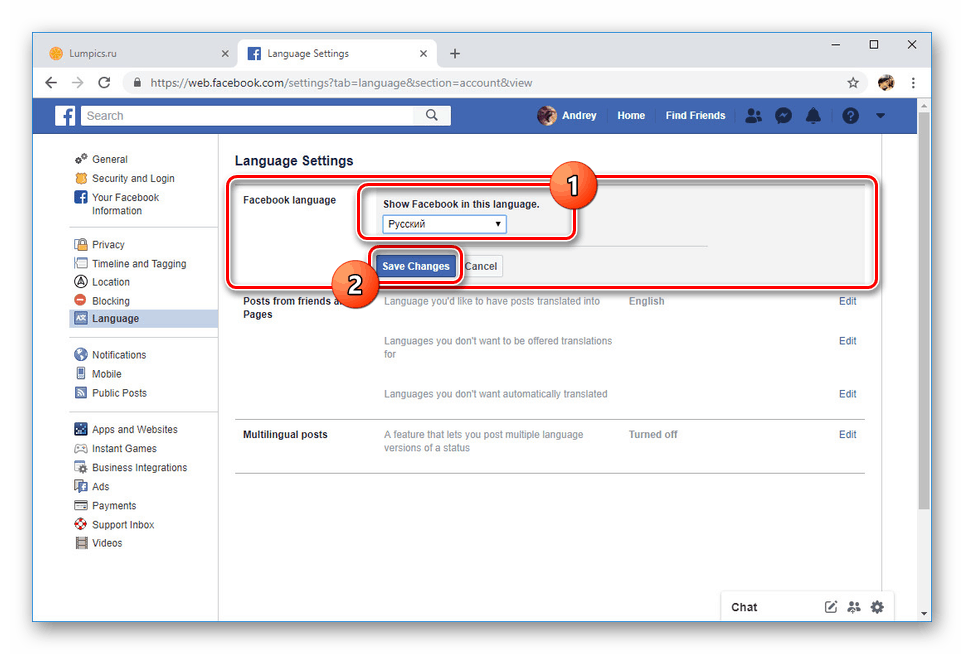The width and height of the screenshot is (964, 654).
Task: Open the notifications bell icon
Action: click(813, 116)
